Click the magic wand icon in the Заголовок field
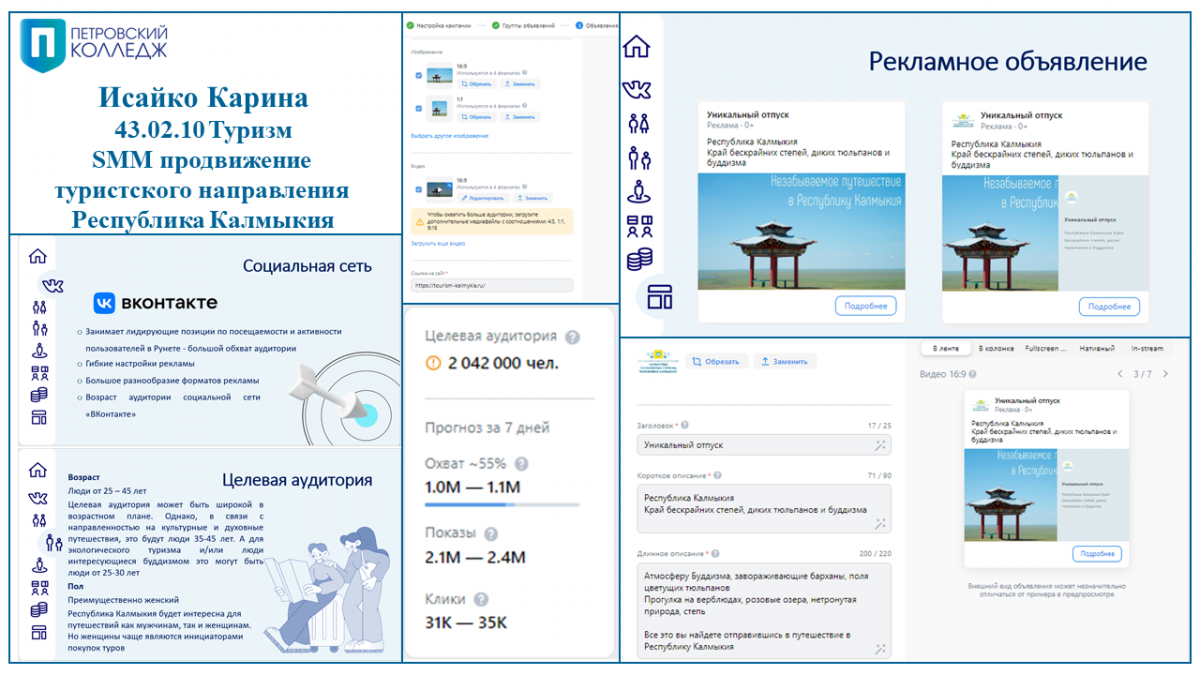Viewport: 1200px width, 675px height. [880, 445]
